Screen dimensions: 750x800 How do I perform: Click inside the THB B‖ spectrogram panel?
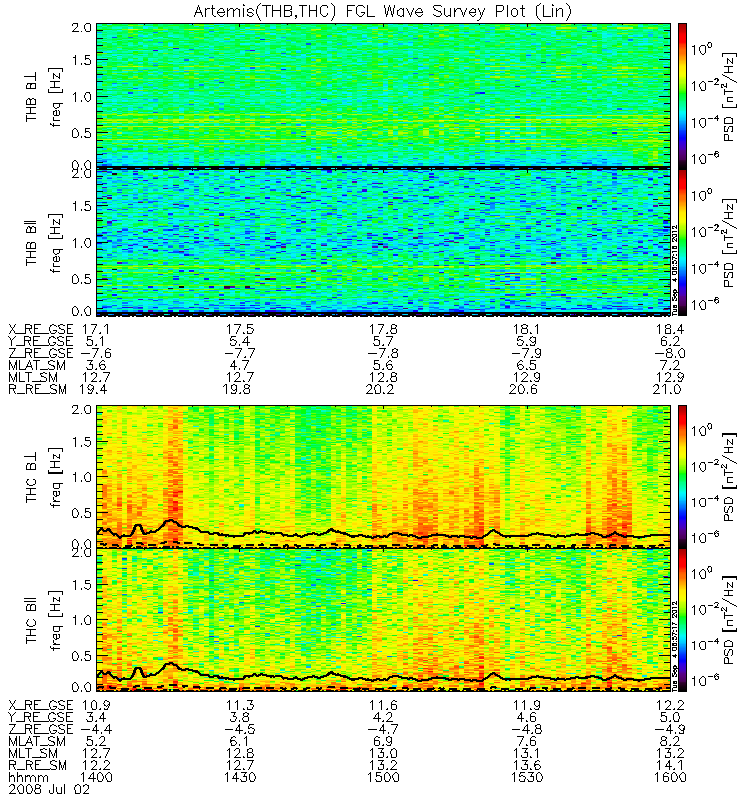[383, 241]
